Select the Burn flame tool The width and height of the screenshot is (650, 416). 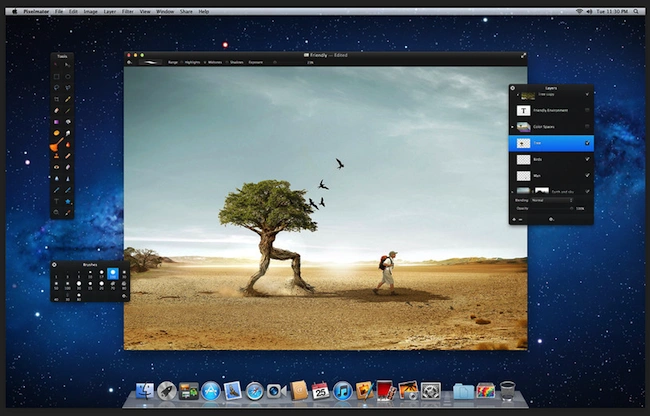tap(68, 145)
